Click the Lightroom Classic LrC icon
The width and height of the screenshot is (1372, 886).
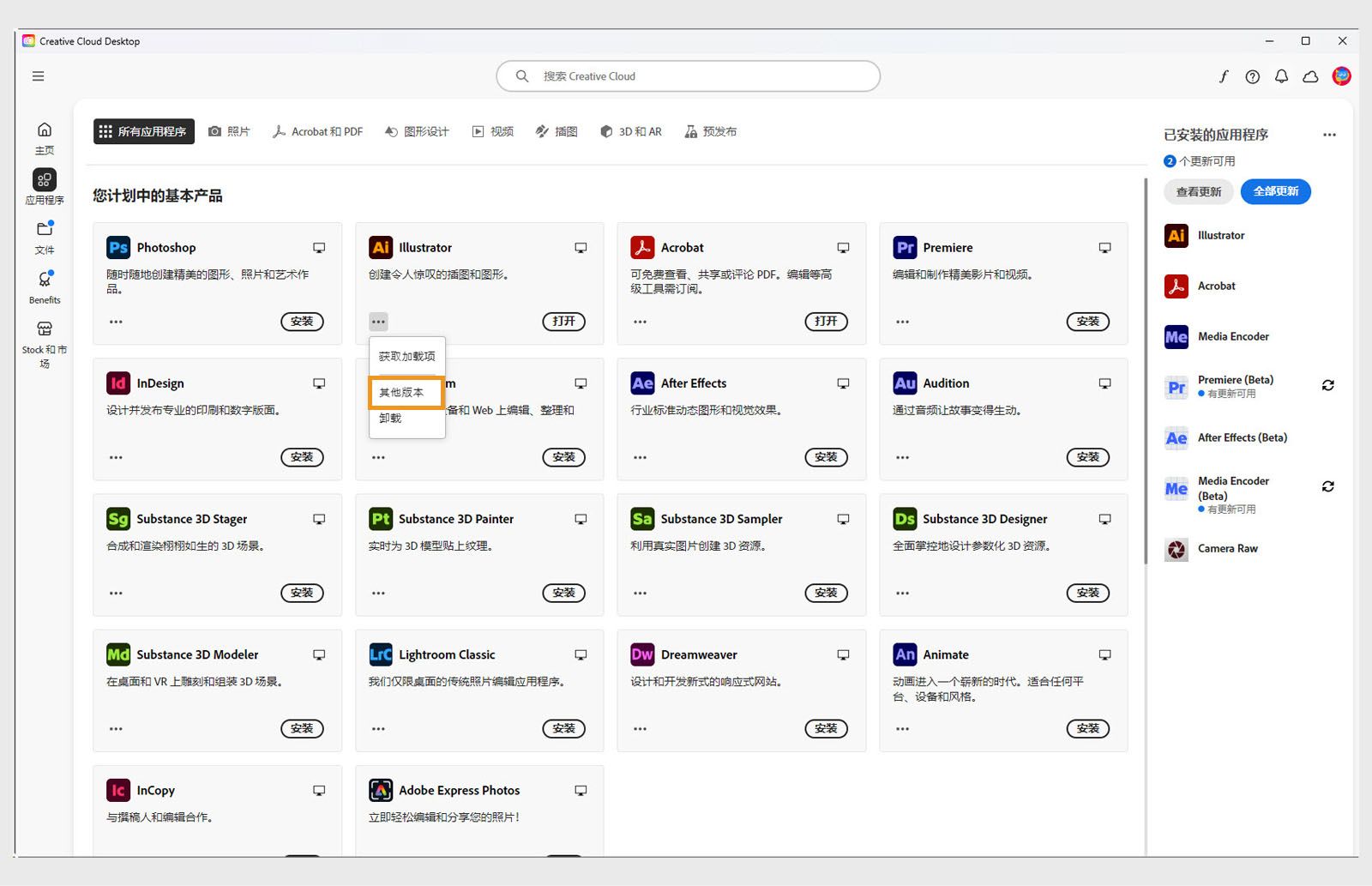[x=381, y=654]
